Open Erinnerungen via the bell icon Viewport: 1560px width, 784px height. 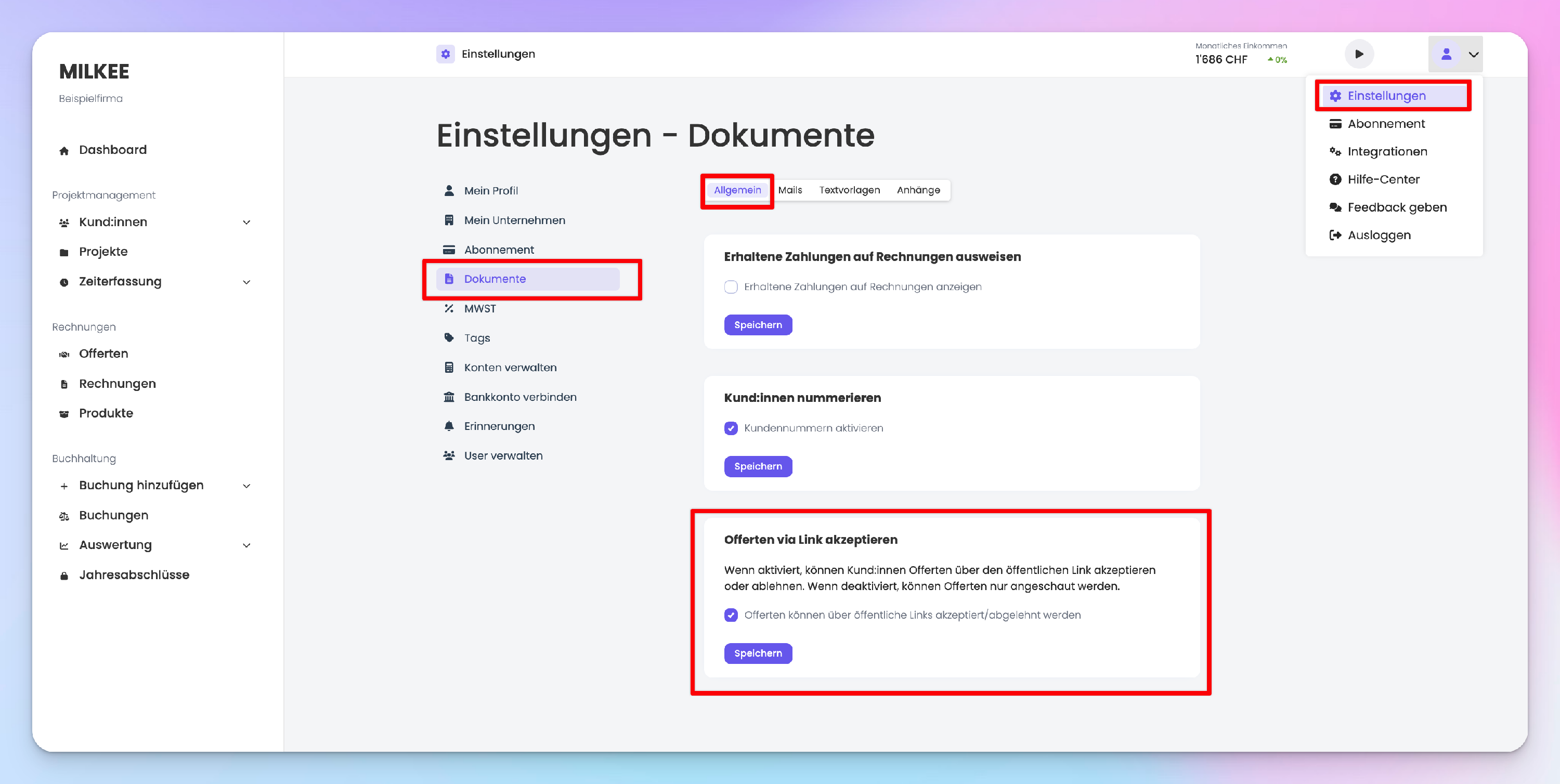point(449,426)
